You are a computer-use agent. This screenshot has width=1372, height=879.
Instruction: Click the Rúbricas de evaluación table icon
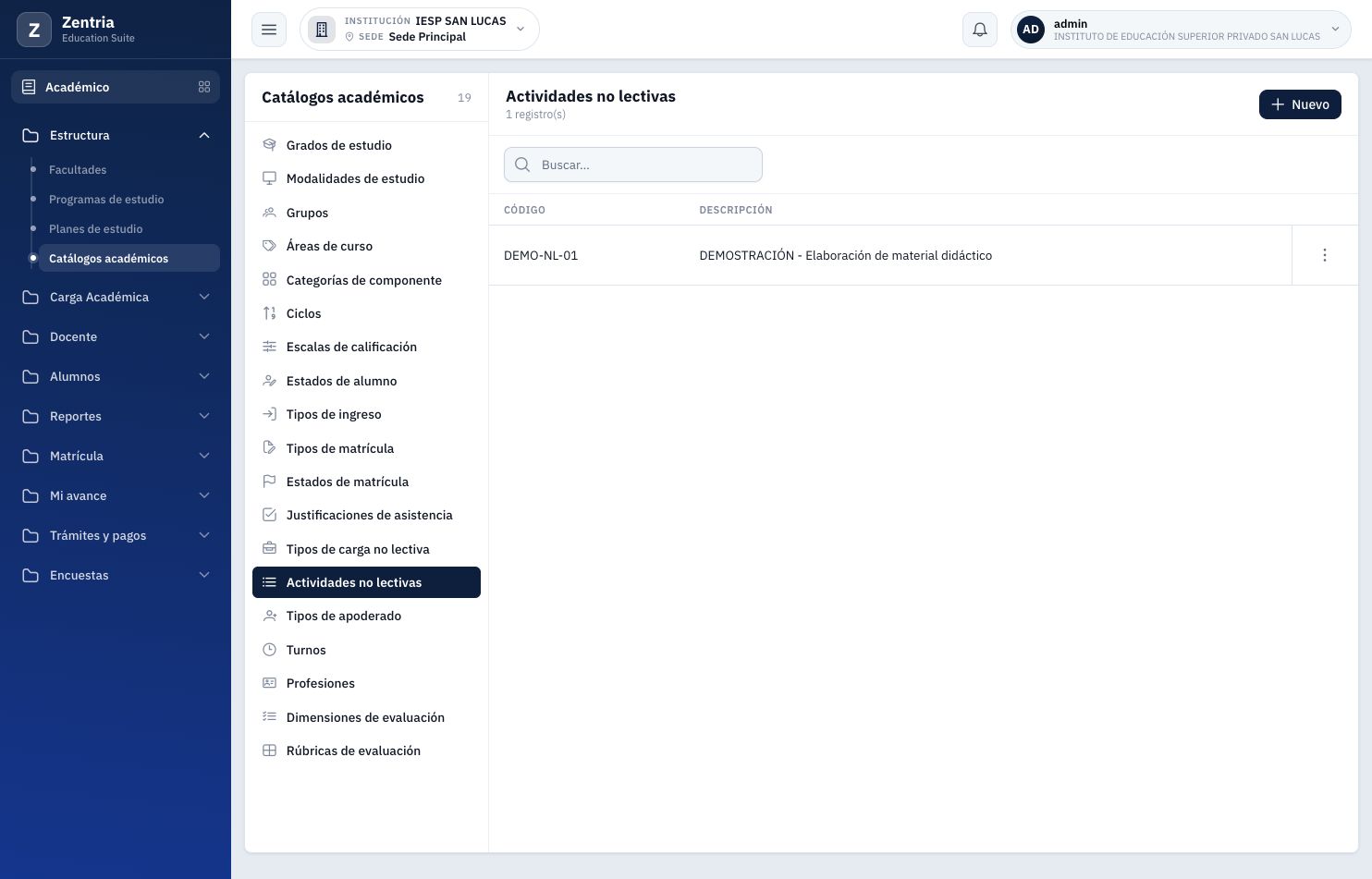coord(269,751)
